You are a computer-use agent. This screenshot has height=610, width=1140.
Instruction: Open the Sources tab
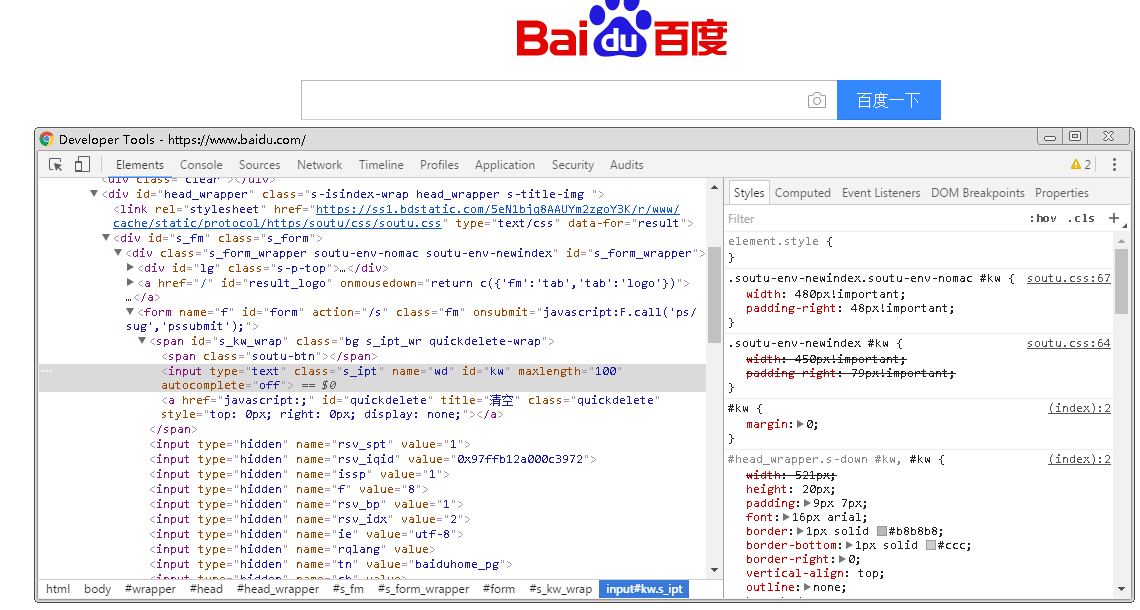tap(260, 165)
